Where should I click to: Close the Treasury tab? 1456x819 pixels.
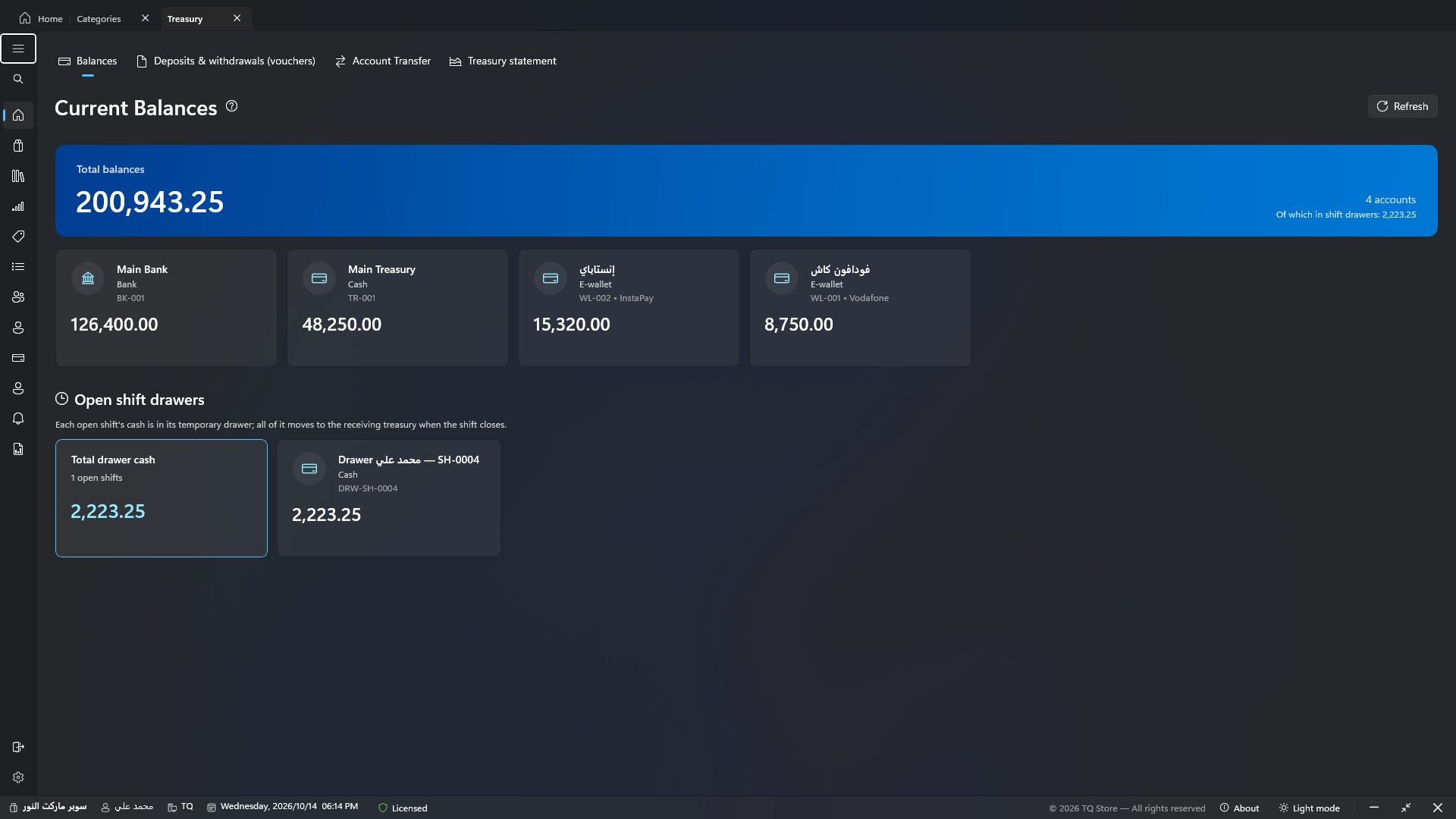coord(237,18)
